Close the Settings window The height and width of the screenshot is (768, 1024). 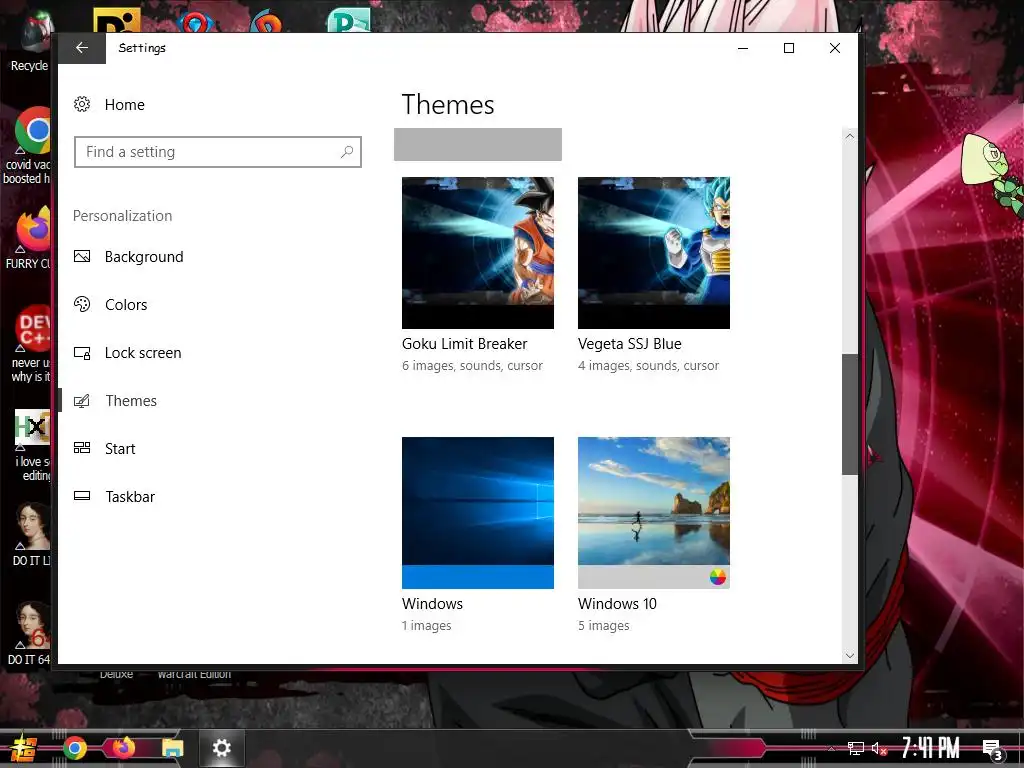coord(835,48)
